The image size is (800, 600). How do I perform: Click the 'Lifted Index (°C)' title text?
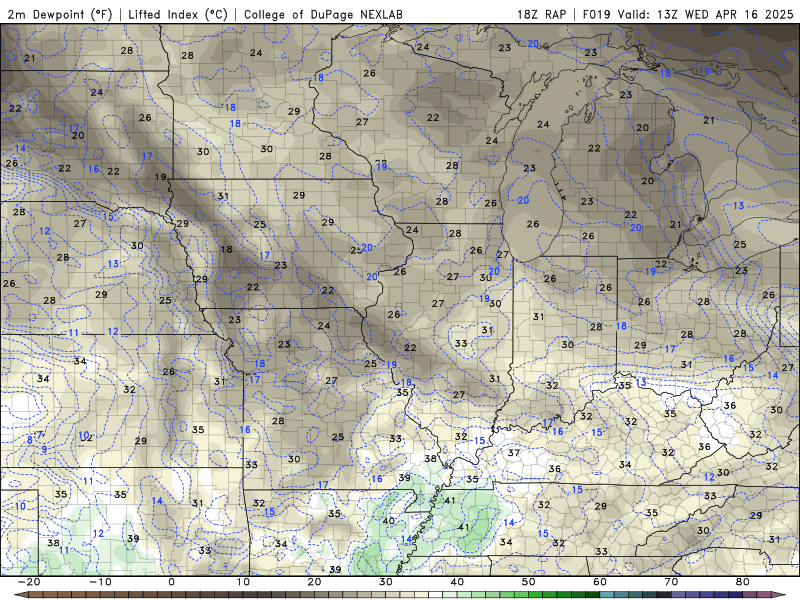pyautogui.click(x=178, y=14)
